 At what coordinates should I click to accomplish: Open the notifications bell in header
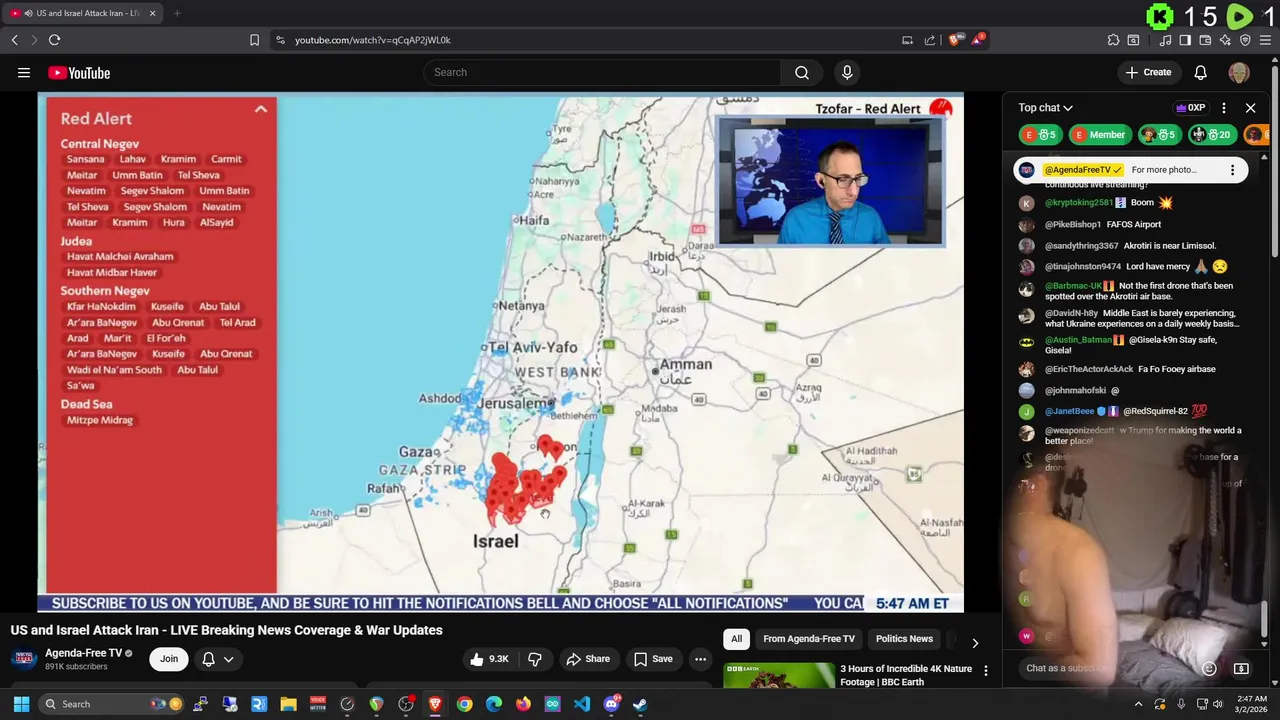(1201, 72)
